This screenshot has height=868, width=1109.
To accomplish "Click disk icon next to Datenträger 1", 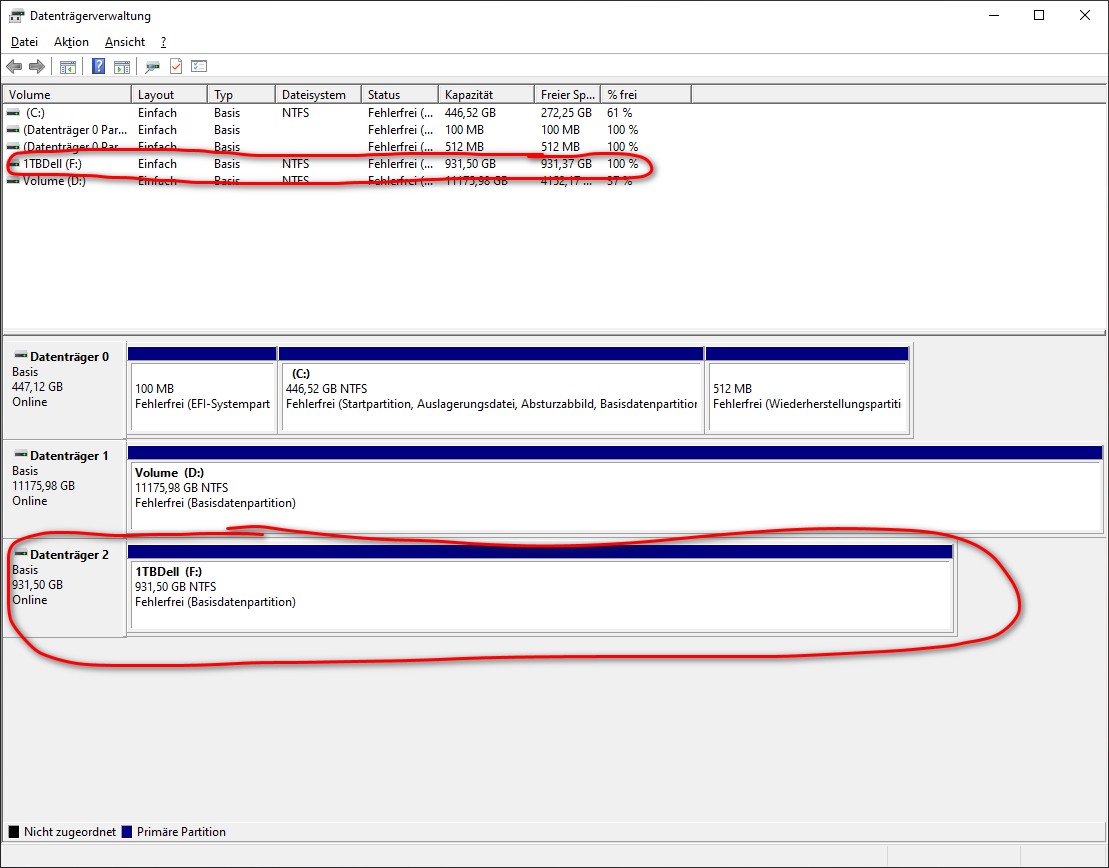I will pos(21,455).
